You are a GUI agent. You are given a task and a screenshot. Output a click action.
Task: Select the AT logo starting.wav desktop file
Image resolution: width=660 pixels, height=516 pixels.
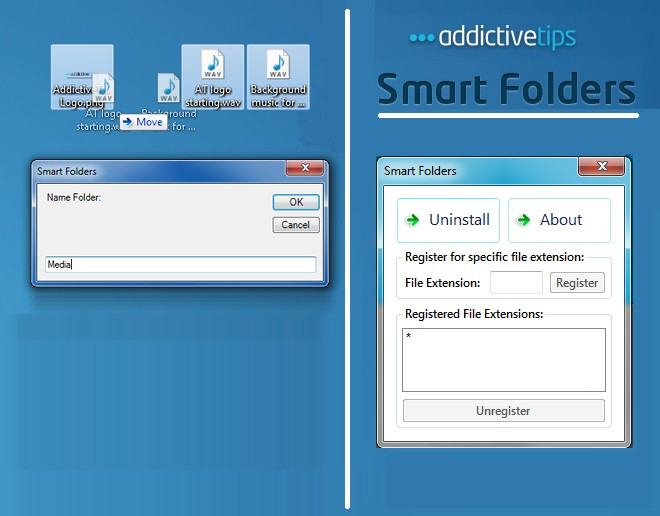point(213,77)
